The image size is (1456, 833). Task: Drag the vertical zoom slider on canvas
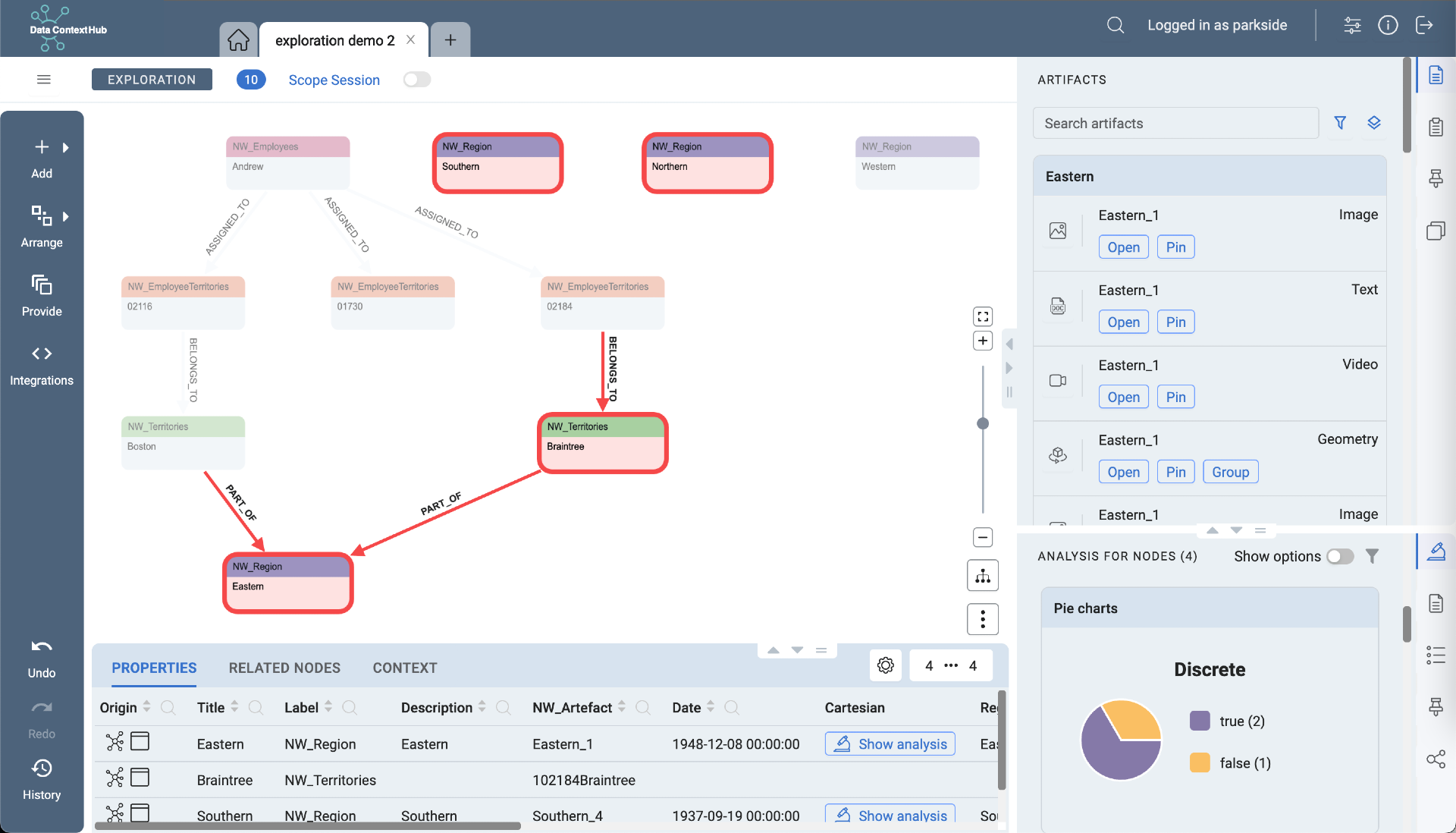tap(983, 423)
